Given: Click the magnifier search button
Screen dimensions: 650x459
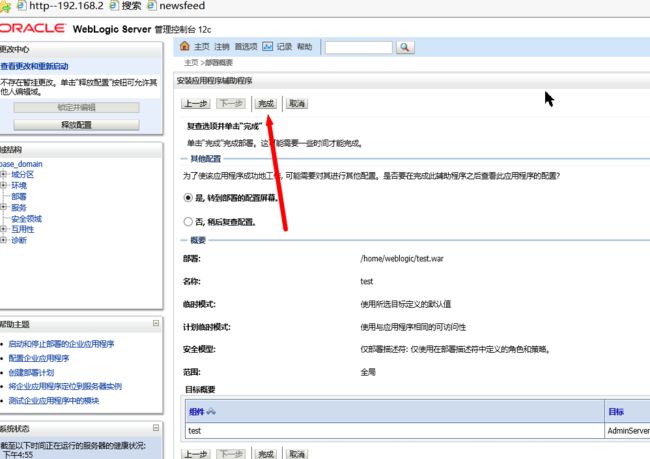Looking at the screenshot, I should click(x=405, y=47).
